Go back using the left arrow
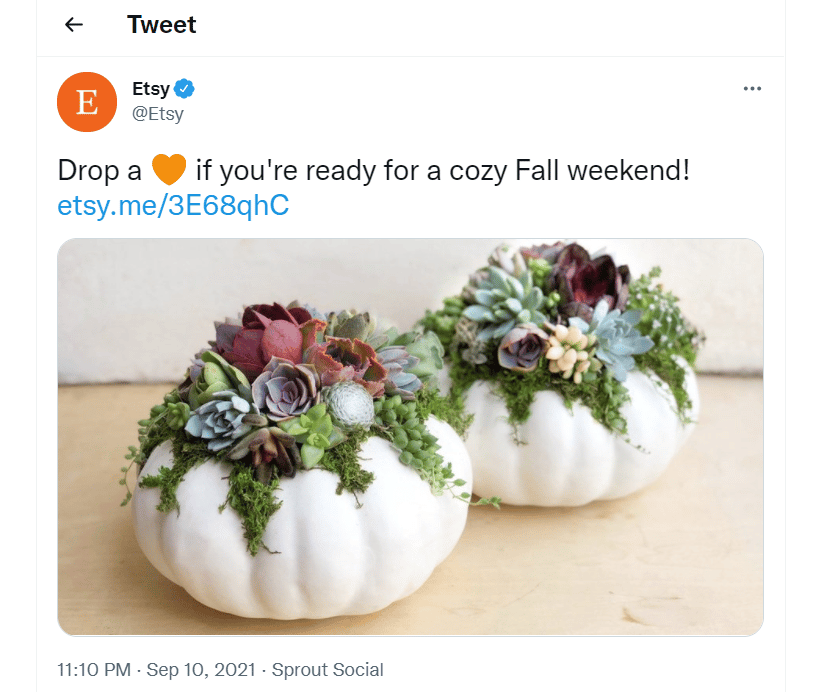Screen dimensions: 822x692 click(74, 25)
